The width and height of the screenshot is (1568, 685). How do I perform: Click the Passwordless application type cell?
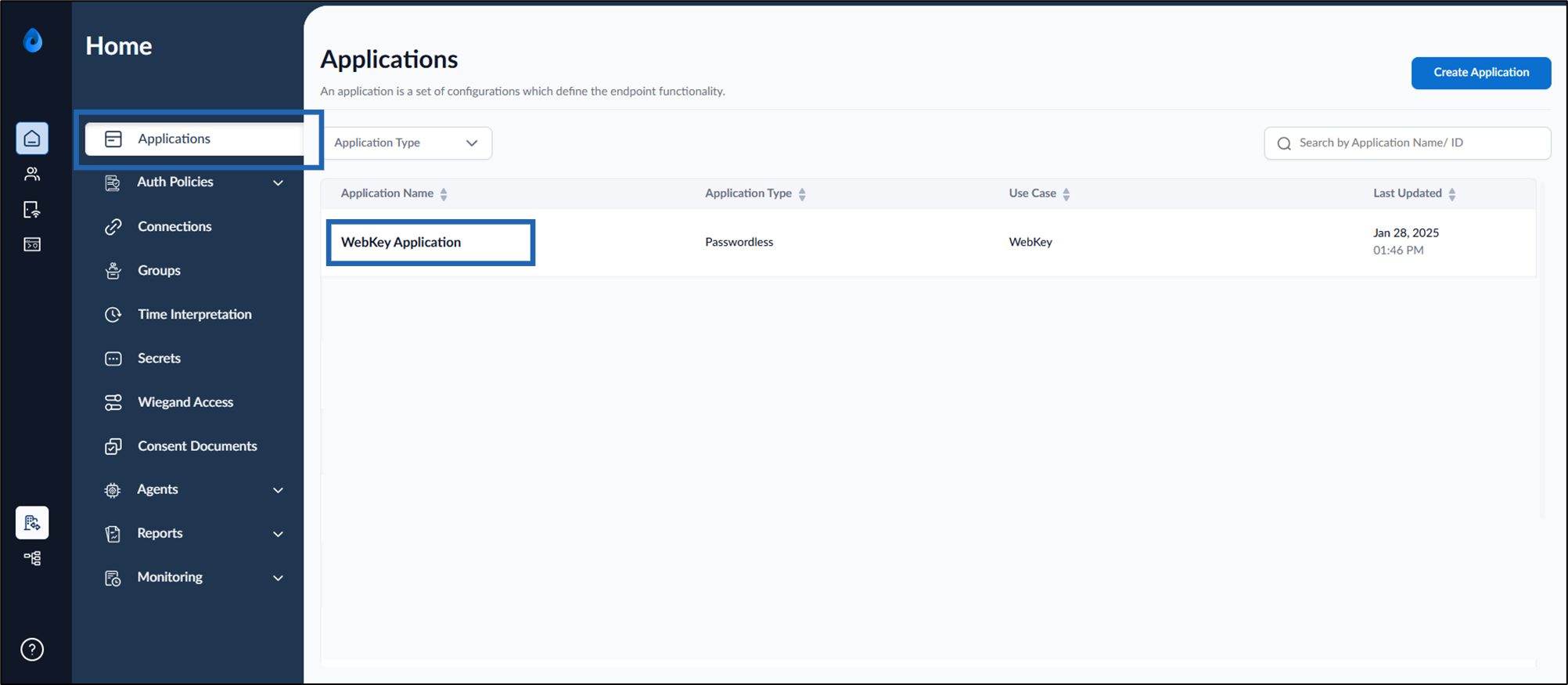coord(739,243)
